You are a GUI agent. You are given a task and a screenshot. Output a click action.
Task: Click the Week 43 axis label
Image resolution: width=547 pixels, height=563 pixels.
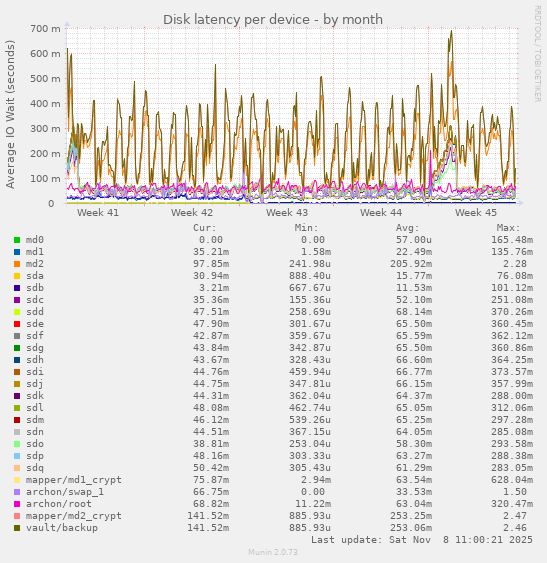tap(287, 213)
